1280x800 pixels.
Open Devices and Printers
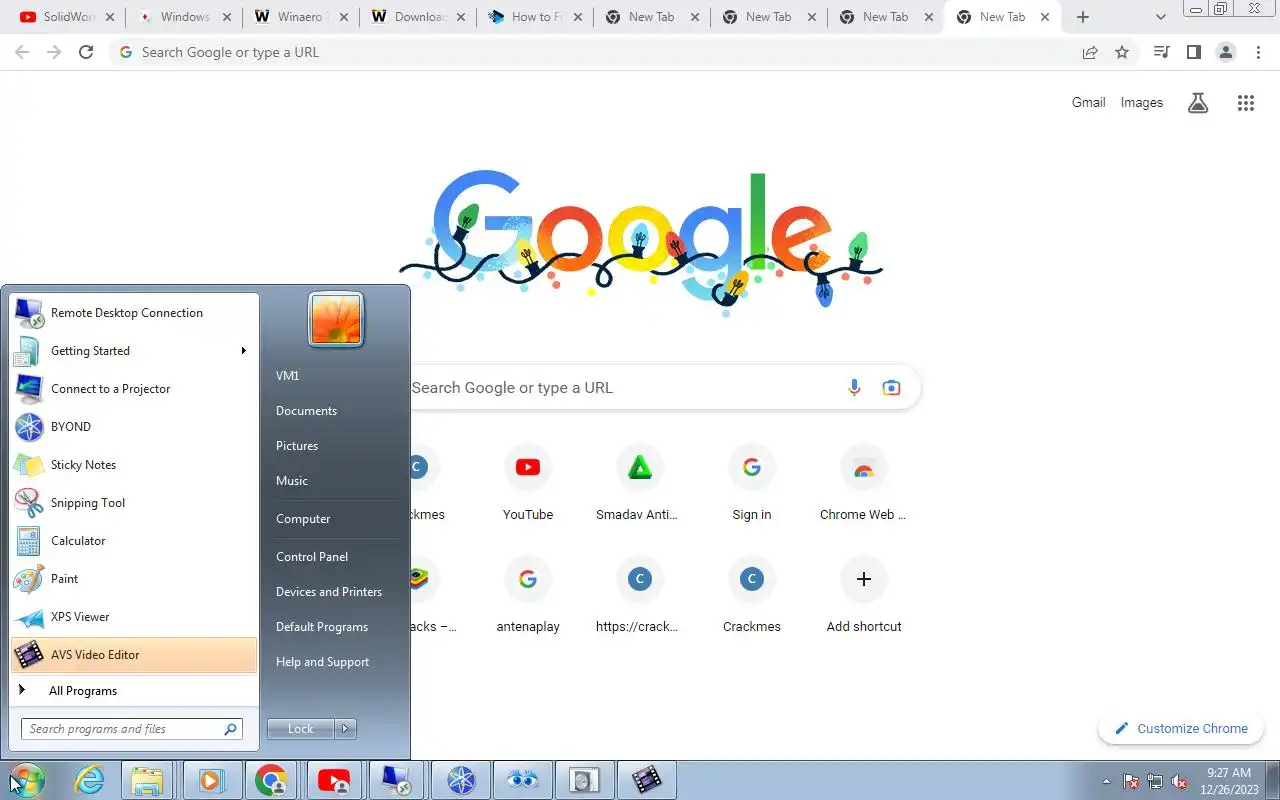click(x=329, y=592)
